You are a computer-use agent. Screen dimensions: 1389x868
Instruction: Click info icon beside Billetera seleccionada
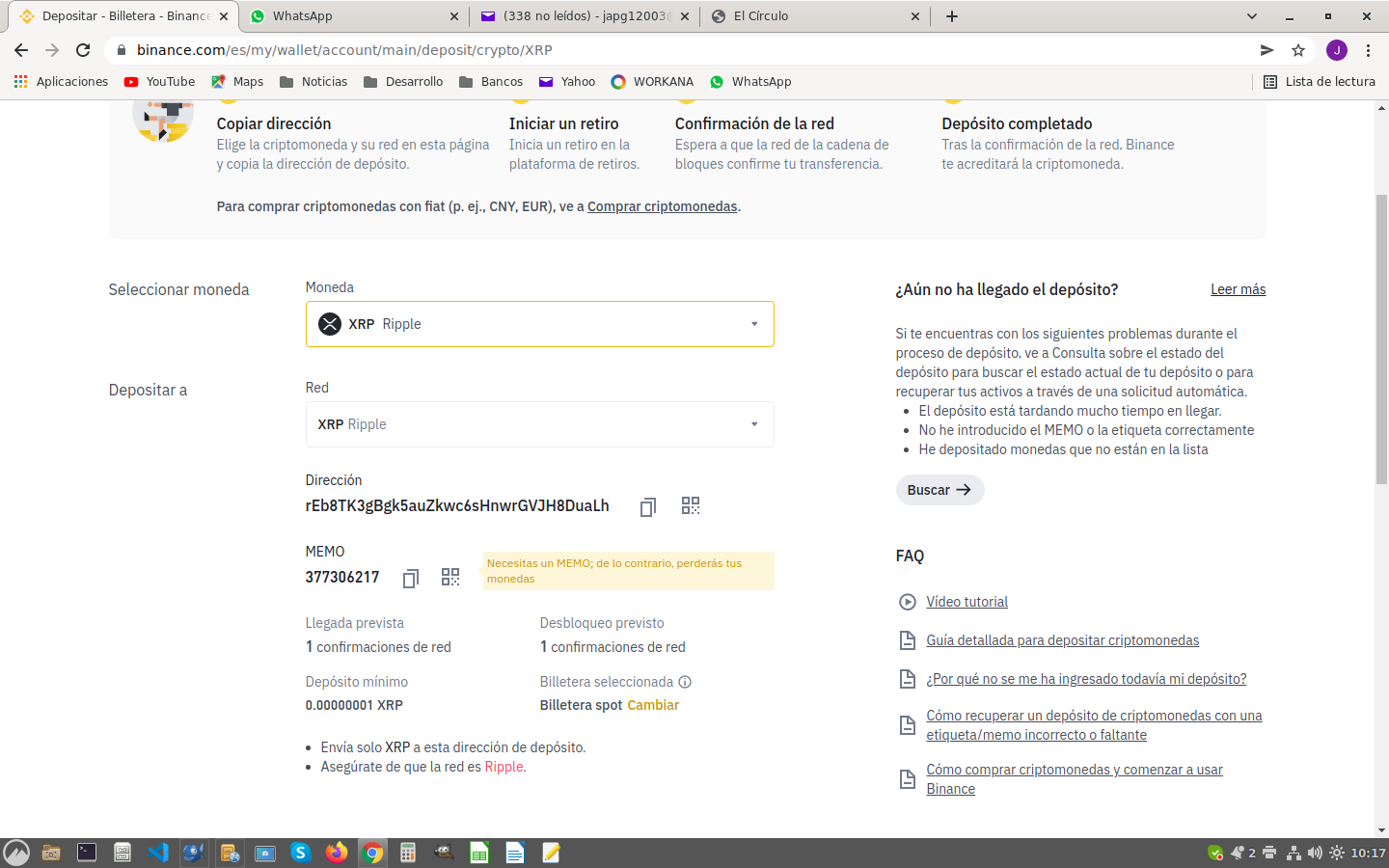pyautogui.click(x=685, y=682)
